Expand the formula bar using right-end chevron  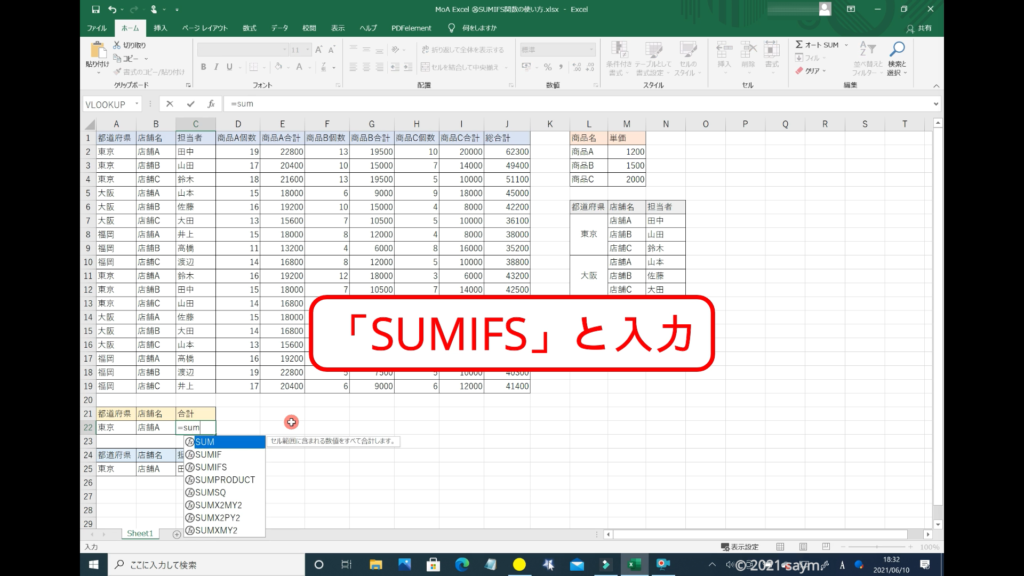point(935,104)
